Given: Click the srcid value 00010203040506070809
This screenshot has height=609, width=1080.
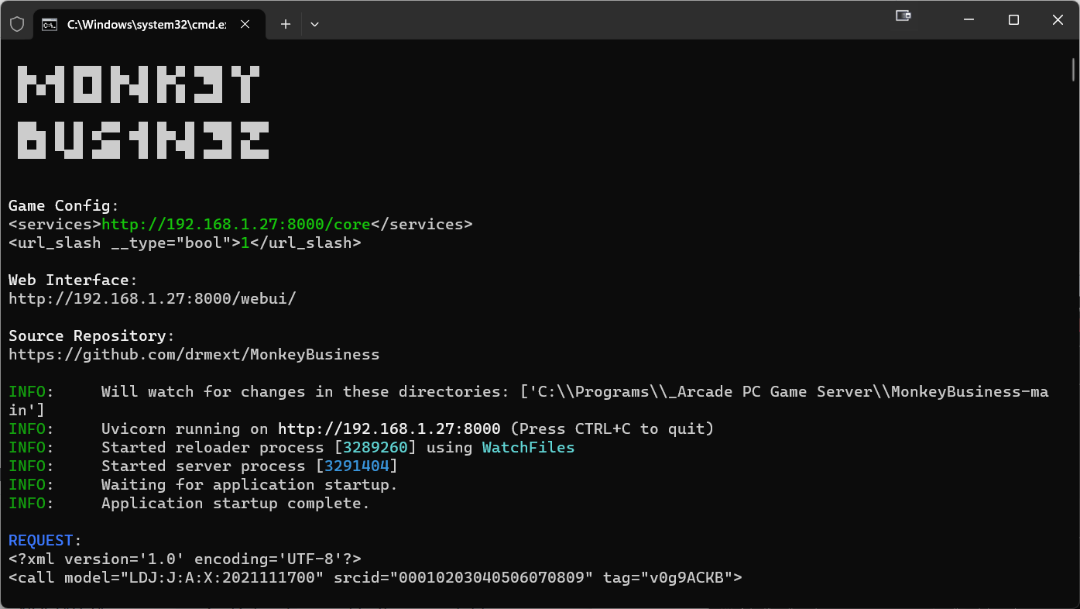Looking at the screenshot, I should point(492,577).
